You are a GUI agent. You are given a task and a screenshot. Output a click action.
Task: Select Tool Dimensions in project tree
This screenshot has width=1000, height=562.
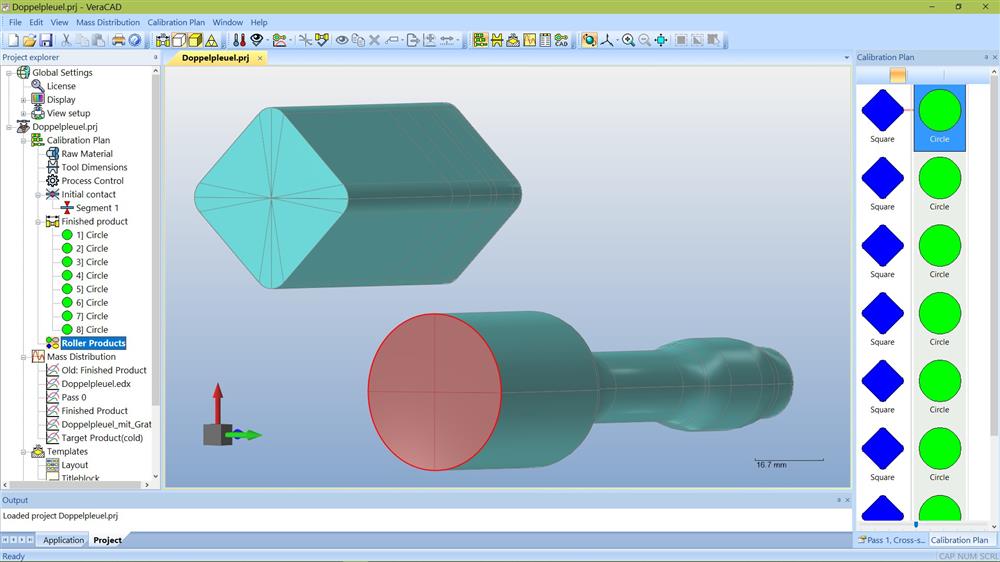click(94, 168)
